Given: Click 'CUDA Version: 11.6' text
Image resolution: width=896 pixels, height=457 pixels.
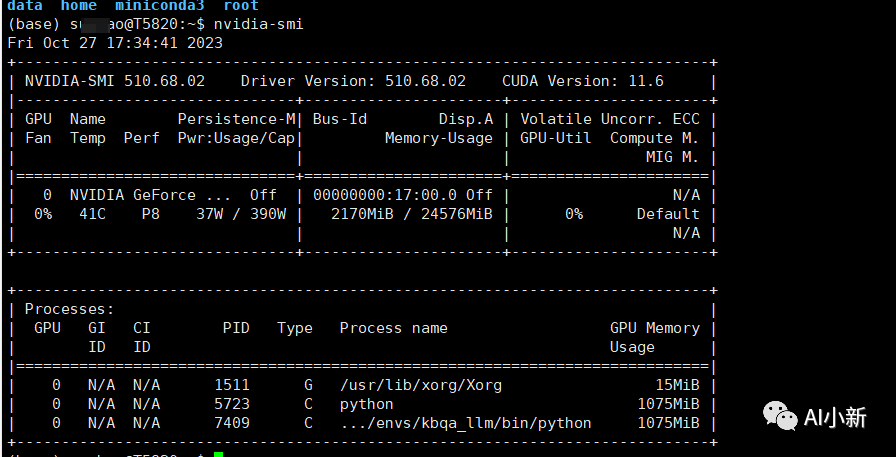Looking at the screenshot, I should (x=583, y=81).
